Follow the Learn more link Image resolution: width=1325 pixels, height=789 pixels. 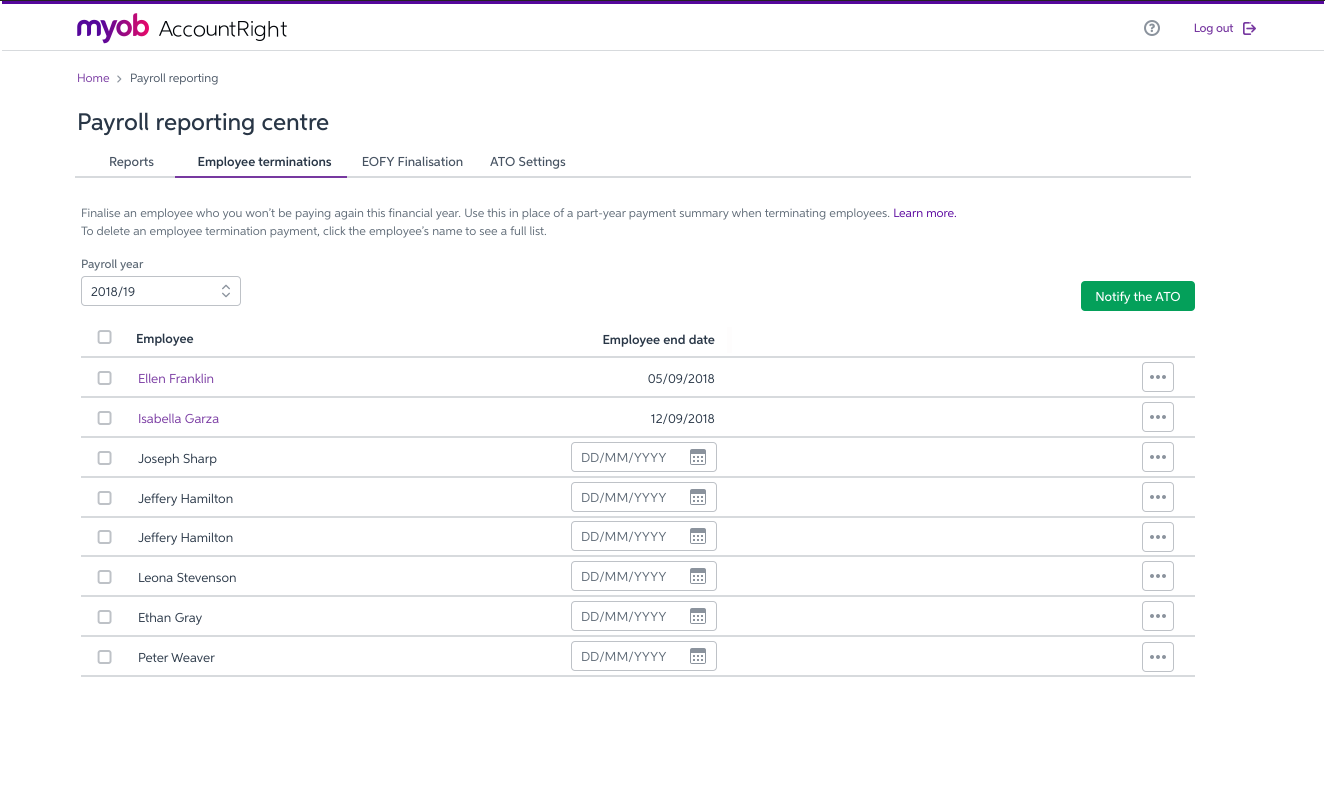tap(924, 213)
